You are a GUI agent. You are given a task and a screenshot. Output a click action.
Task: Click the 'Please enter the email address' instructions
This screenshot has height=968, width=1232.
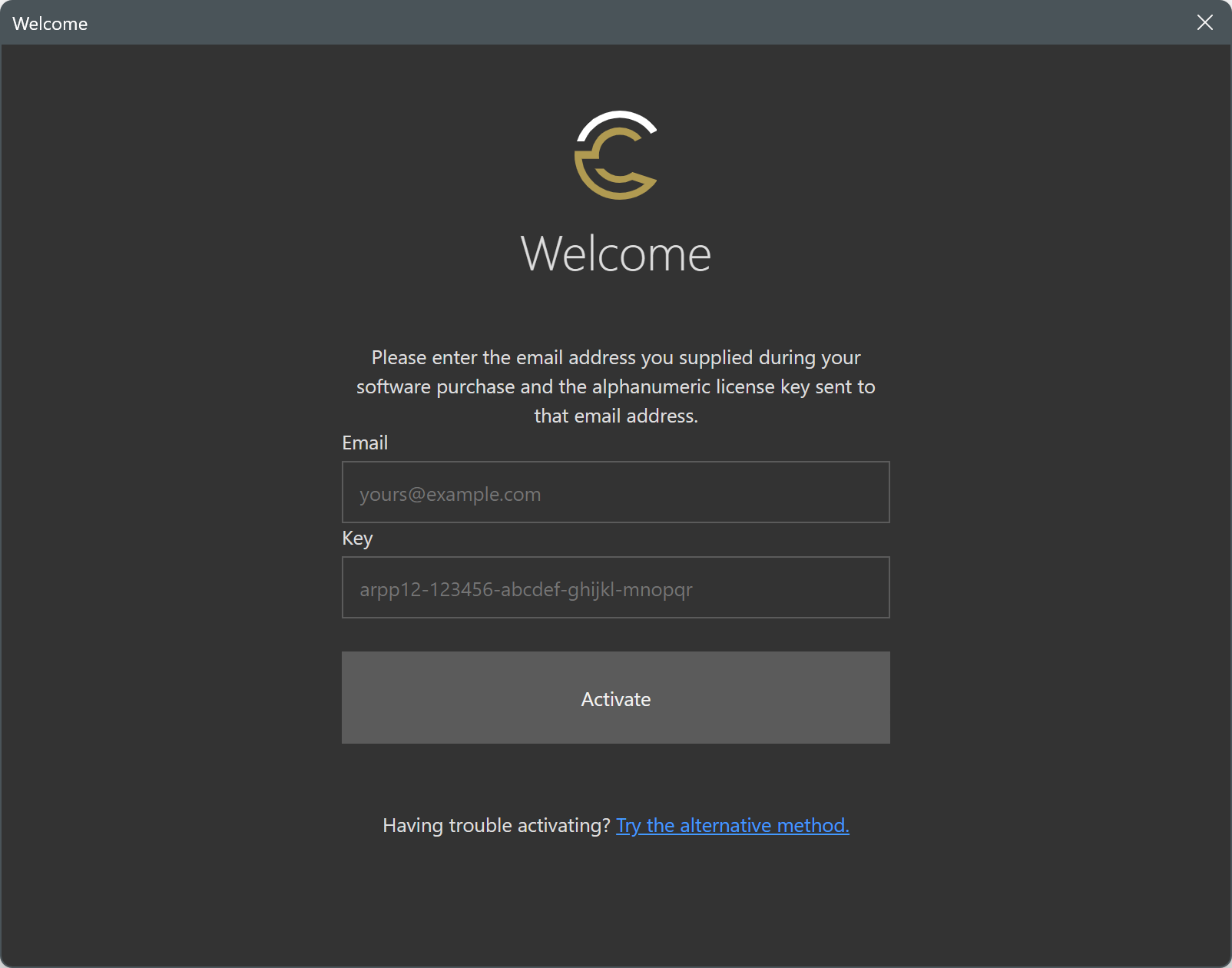coord(615,386)
